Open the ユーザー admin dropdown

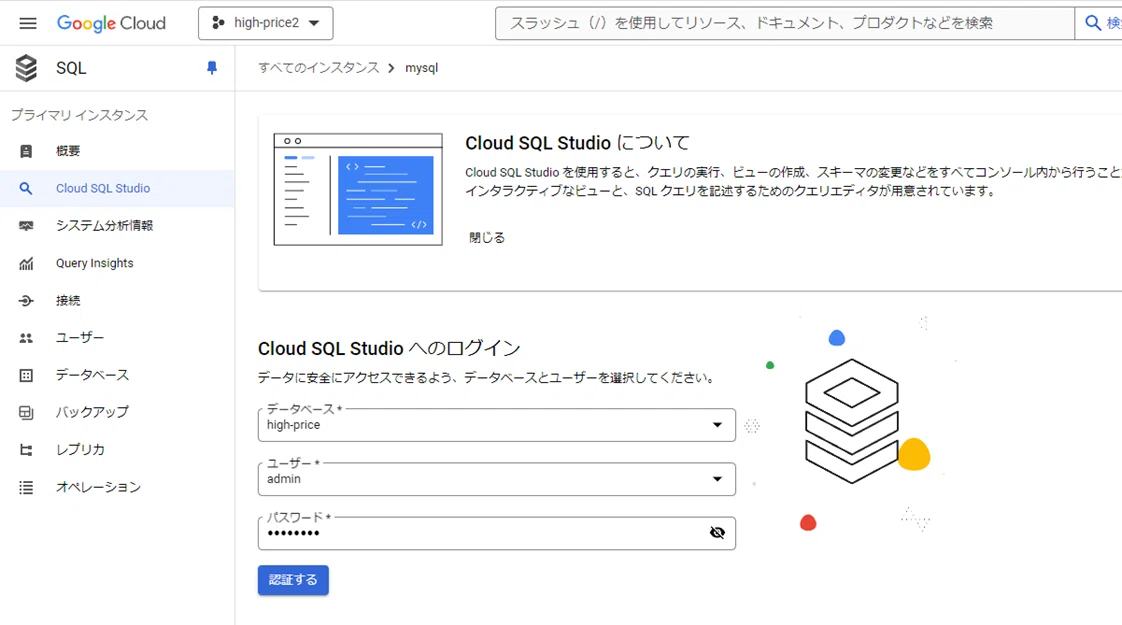coord(497,479)
